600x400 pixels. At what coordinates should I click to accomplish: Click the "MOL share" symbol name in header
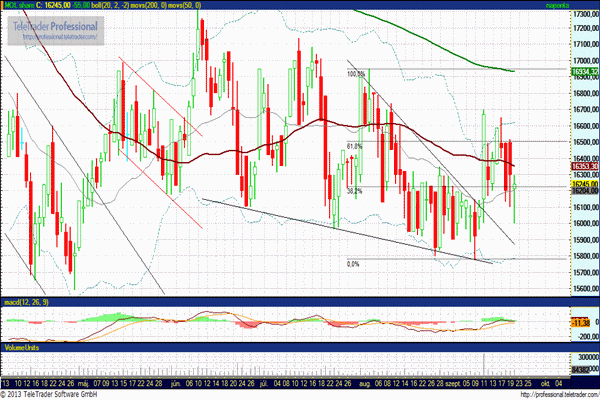click(19, 5)
